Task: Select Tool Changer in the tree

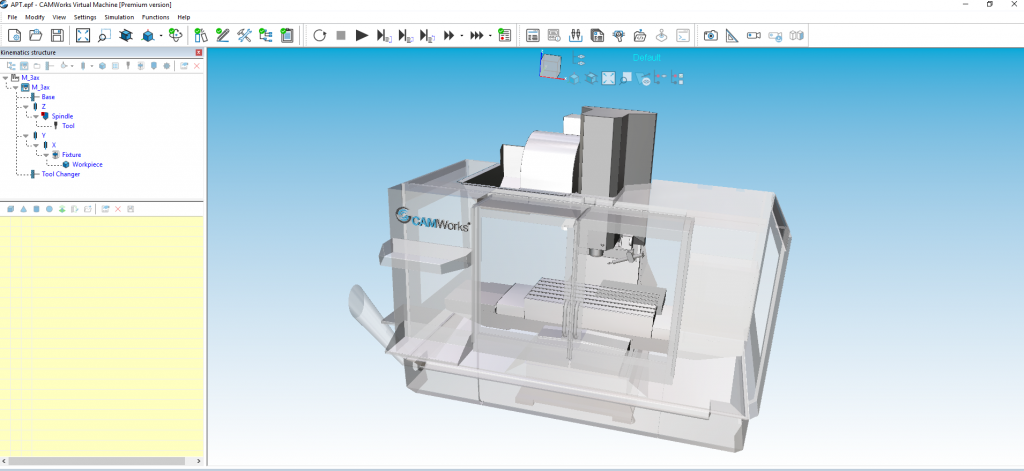Action: point(60,174)
